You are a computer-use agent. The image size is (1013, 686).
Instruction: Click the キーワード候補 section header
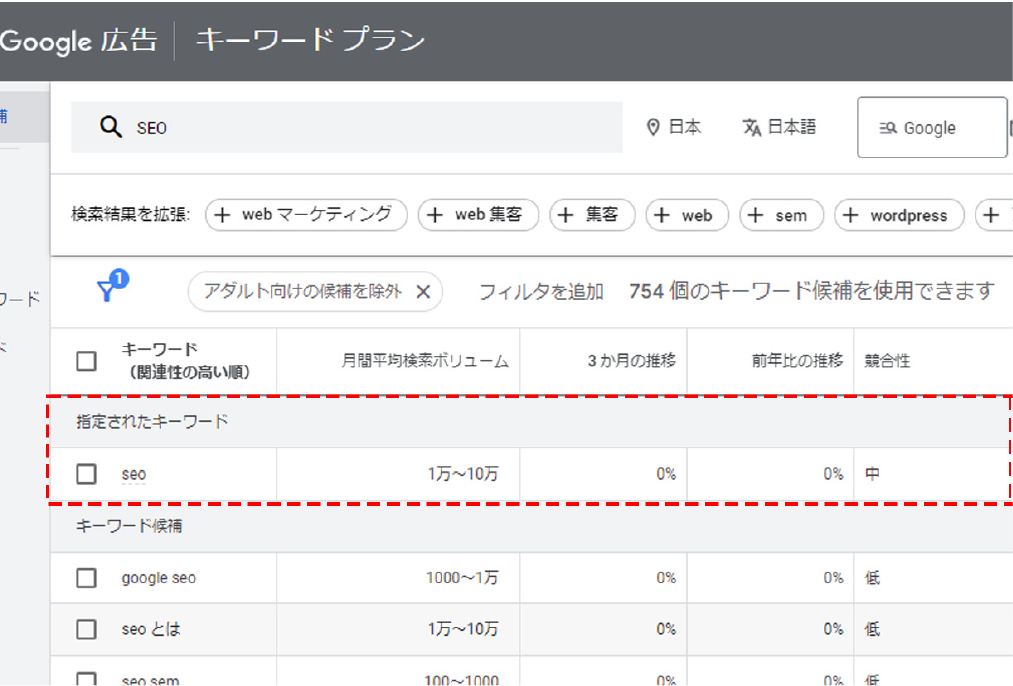129,526
